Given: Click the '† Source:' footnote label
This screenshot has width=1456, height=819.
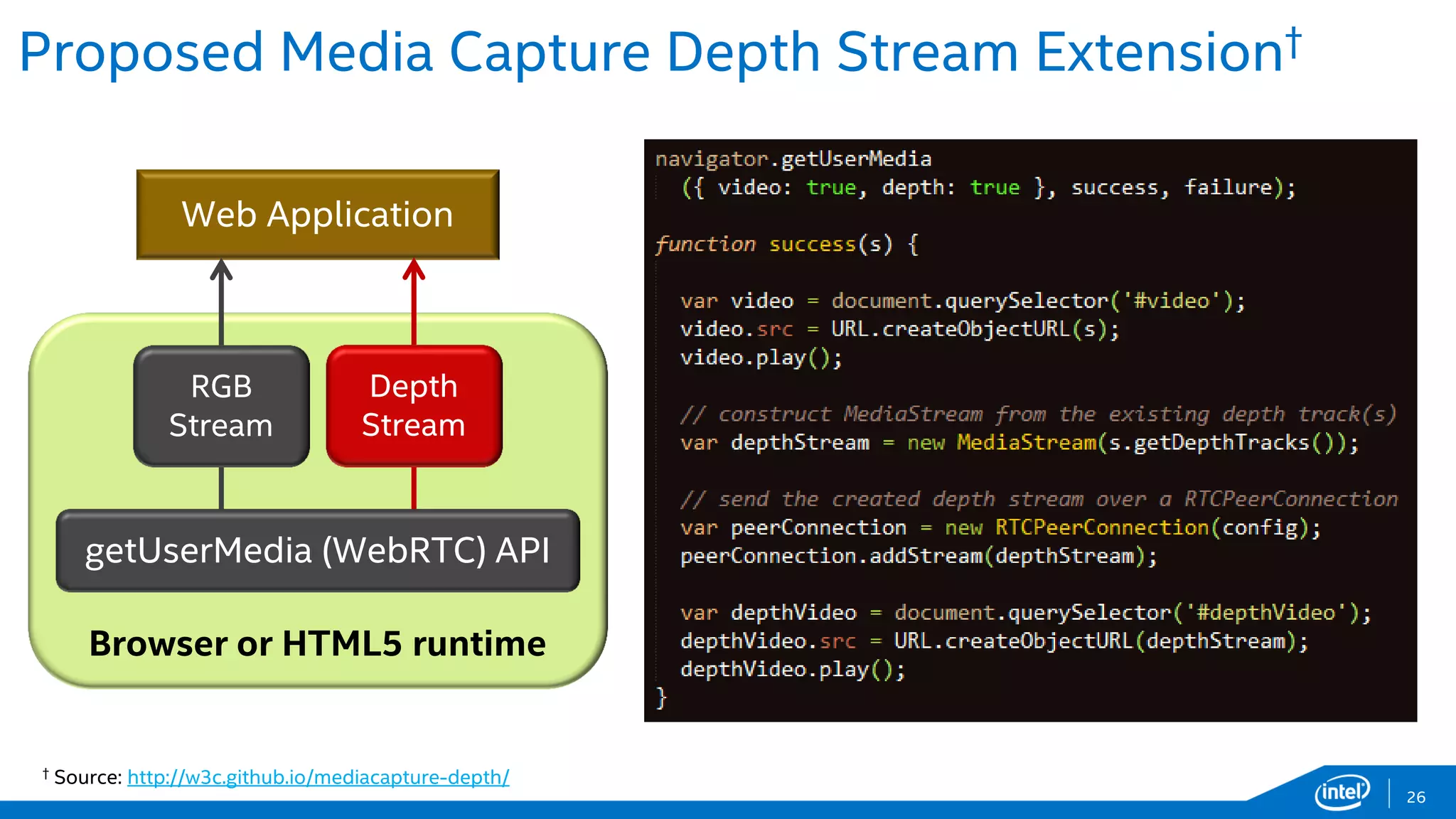Looking at the screenshot, I should [82, 777].
